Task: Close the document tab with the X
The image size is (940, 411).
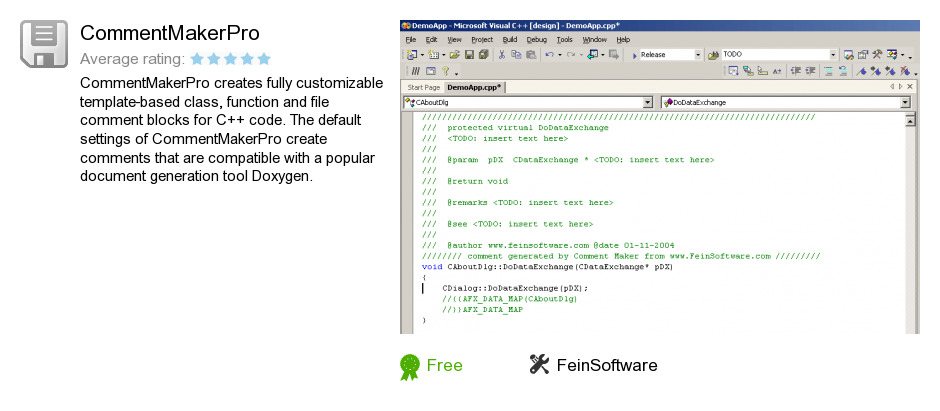Action: tap(909, 87)
